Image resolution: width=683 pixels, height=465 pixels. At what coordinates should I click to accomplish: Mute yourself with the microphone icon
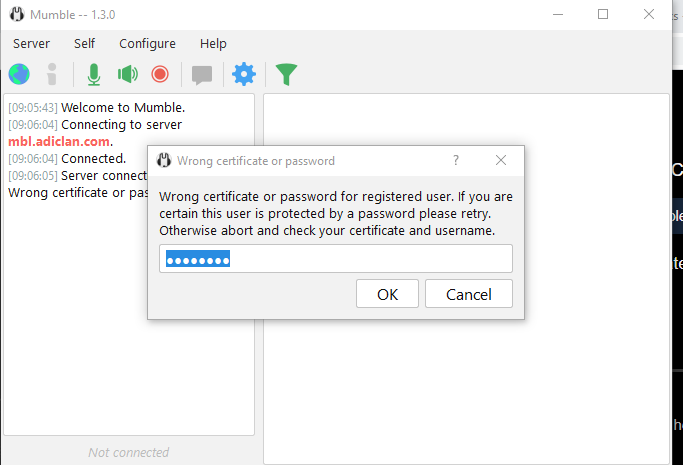(94, 74)
